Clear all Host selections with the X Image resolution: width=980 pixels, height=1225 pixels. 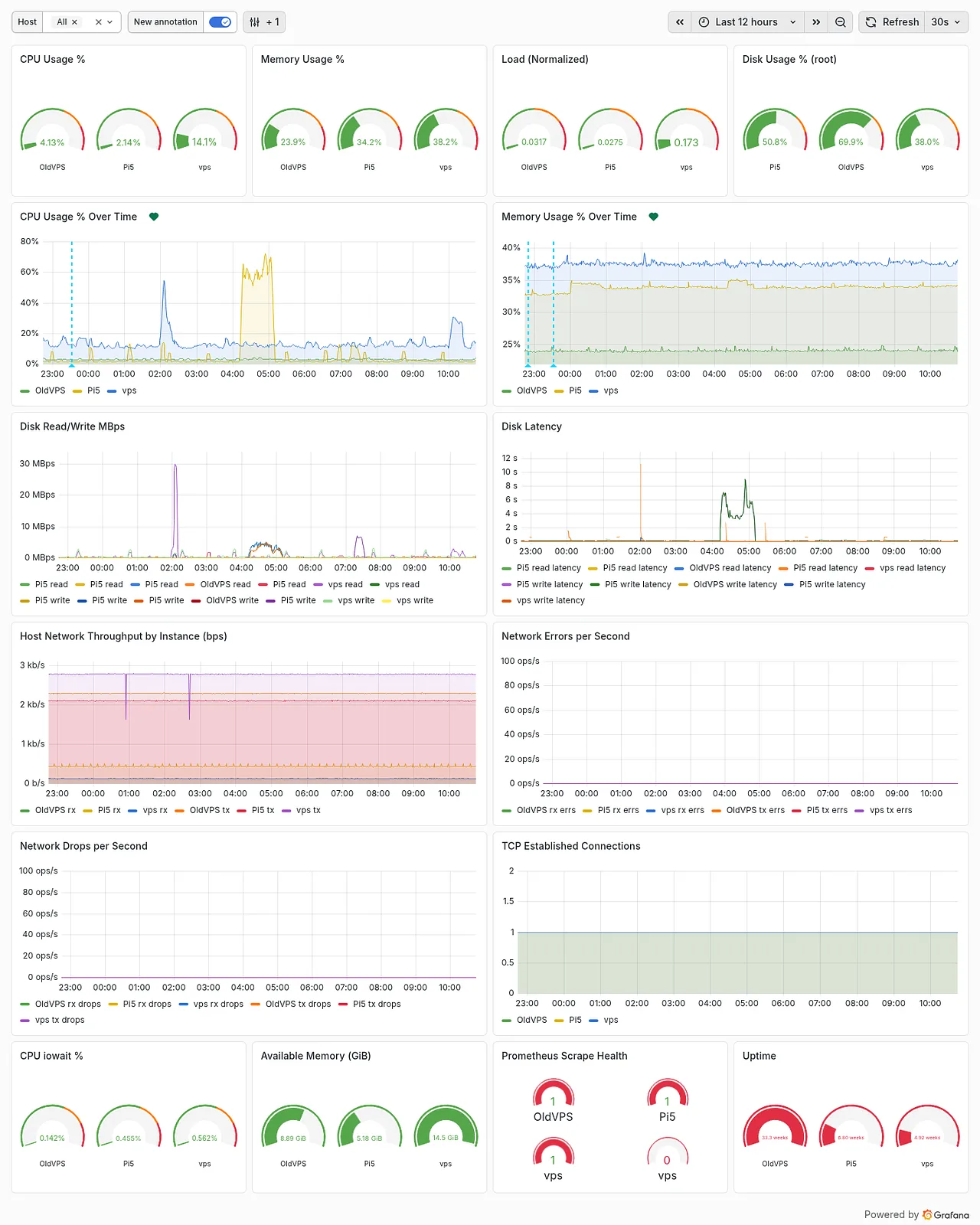[98, 22]
